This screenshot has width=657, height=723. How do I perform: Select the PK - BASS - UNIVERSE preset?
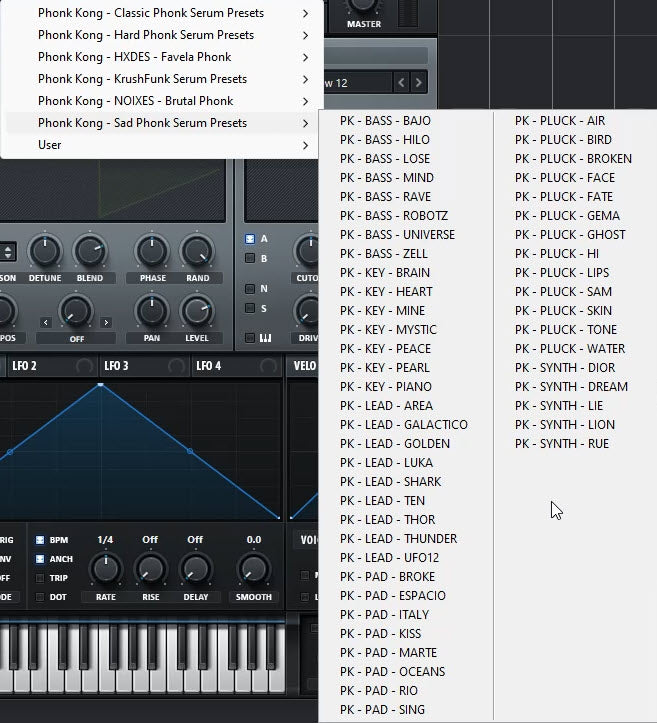pyautogui.click(x=397, y=235)
